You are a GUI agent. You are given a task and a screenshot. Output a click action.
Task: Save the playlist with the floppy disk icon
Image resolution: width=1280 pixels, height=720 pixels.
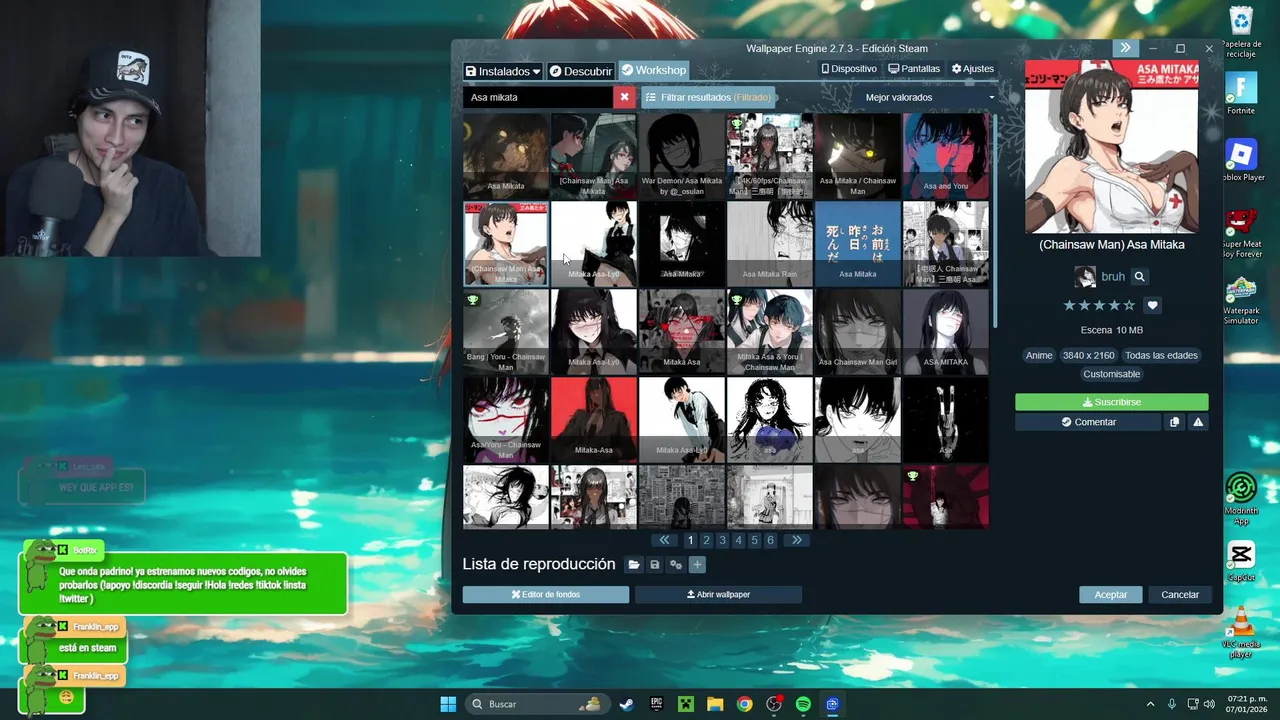click(x=655, y=565)
